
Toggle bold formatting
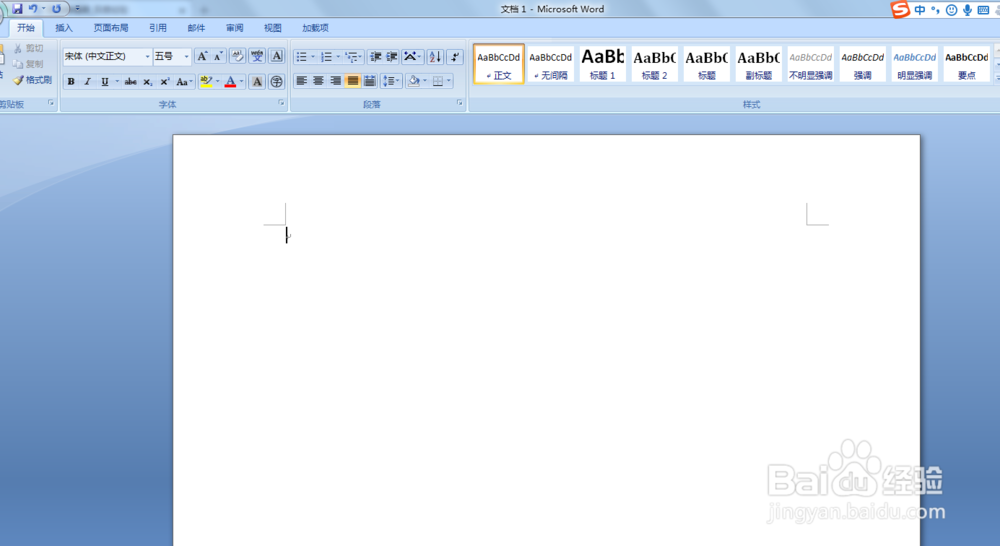pyautogui.click(x=71, y=82)
